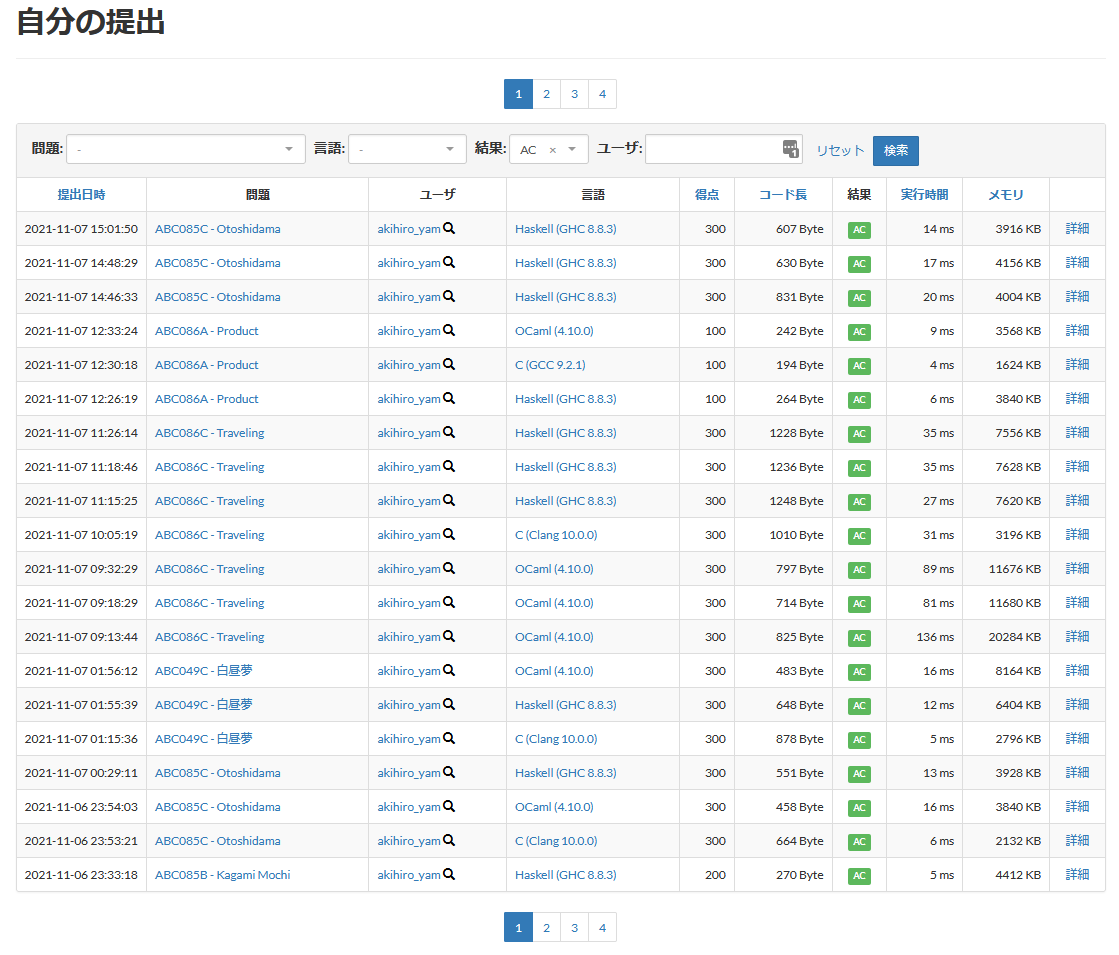
Task: Click magnifier icon in the 23:33:18 submission row
Action: (x=449, y=875)
